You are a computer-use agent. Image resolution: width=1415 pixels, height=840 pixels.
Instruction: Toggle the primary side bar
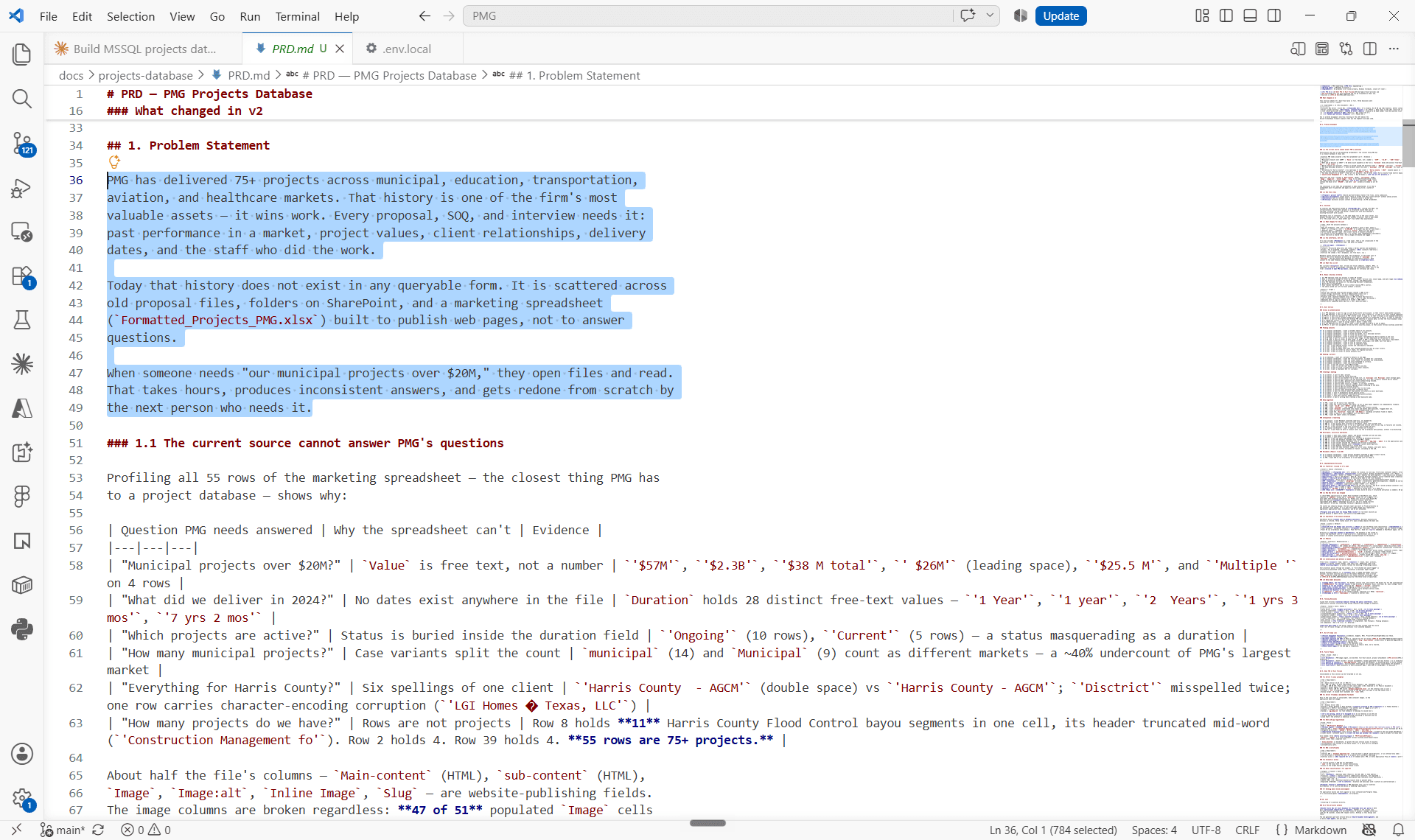pos(1226,16)
